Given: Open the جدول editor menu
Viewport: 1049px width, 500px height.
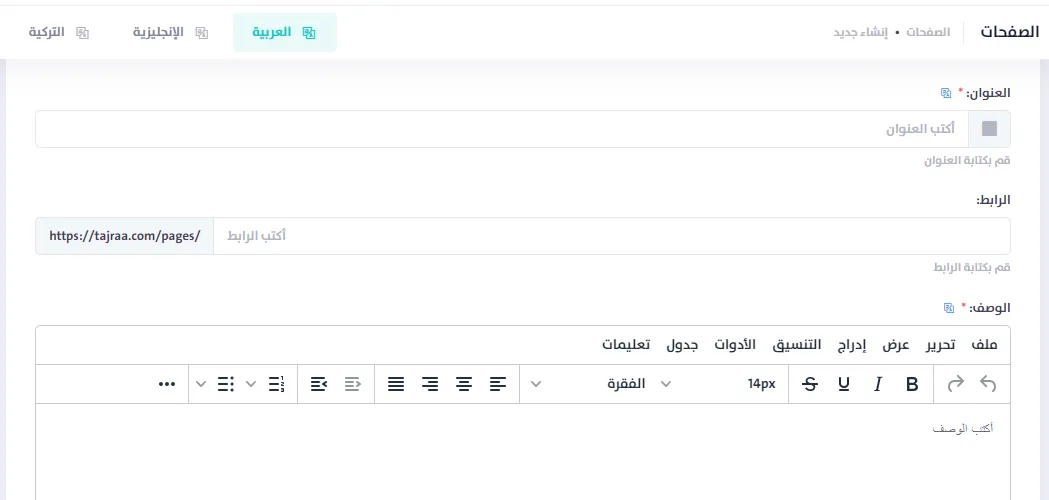Looking at the screenshot, I should click(682, 345).
